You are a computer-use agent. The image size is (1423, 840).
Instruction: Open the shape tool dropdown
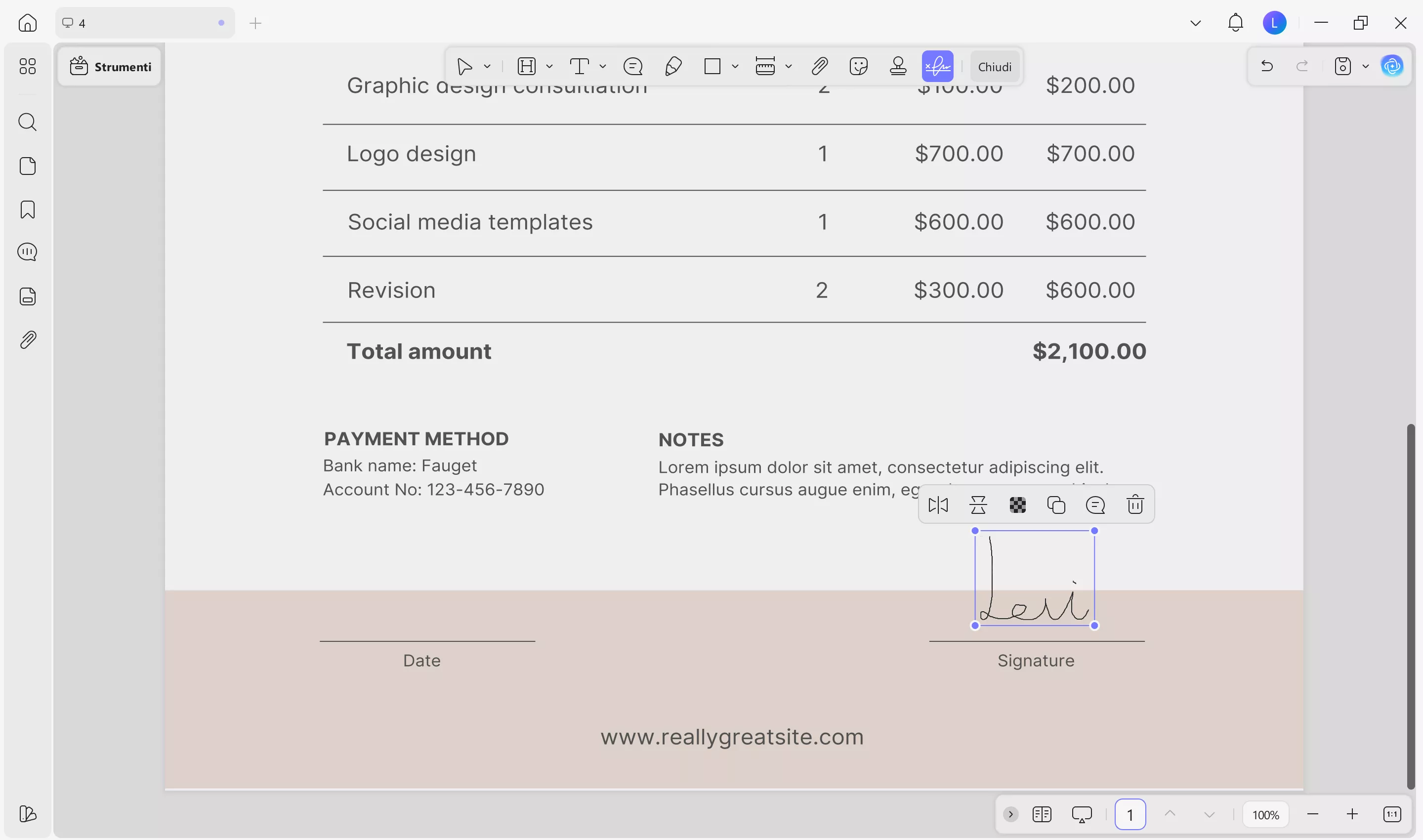(x=735, y=66)
